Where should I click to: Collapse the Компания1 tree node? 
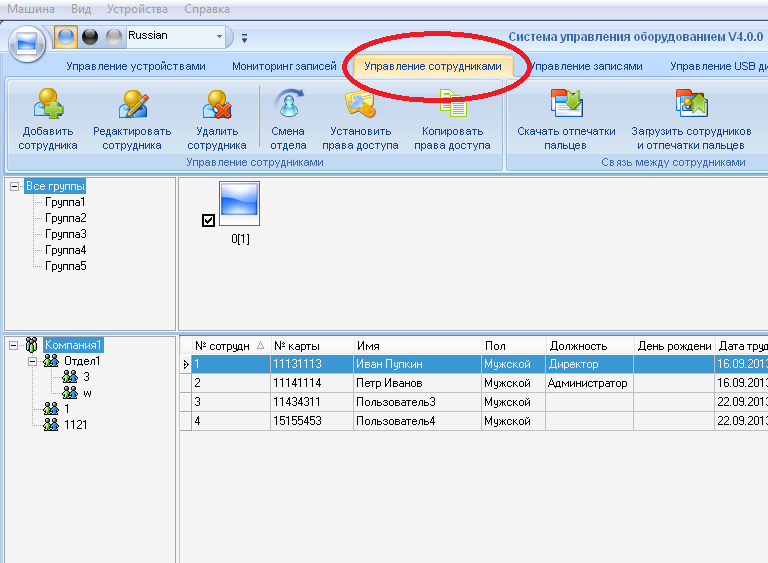pyautogui.click(x=14, y=345)
